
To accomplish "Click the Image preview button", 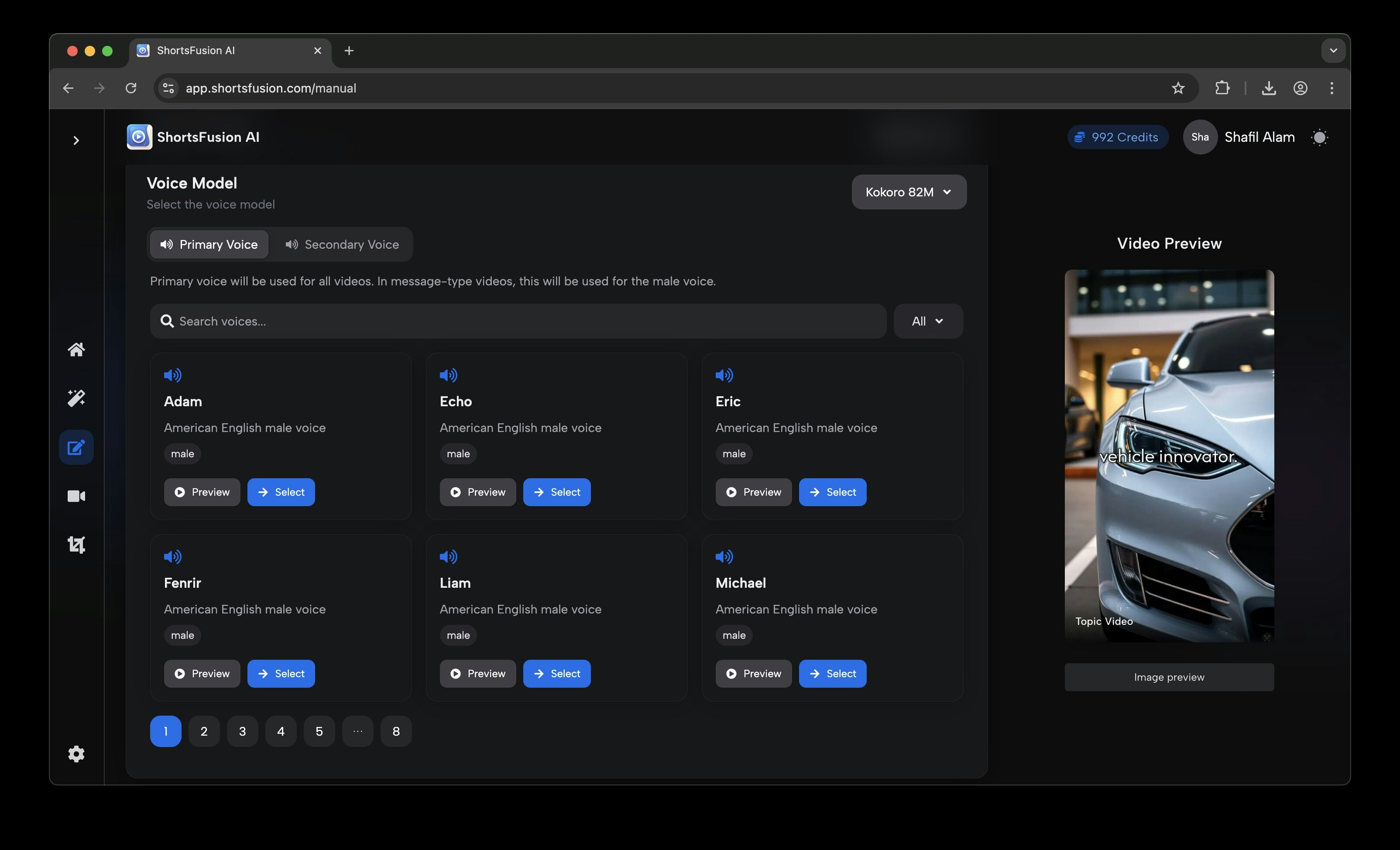I will (1169, 677).
